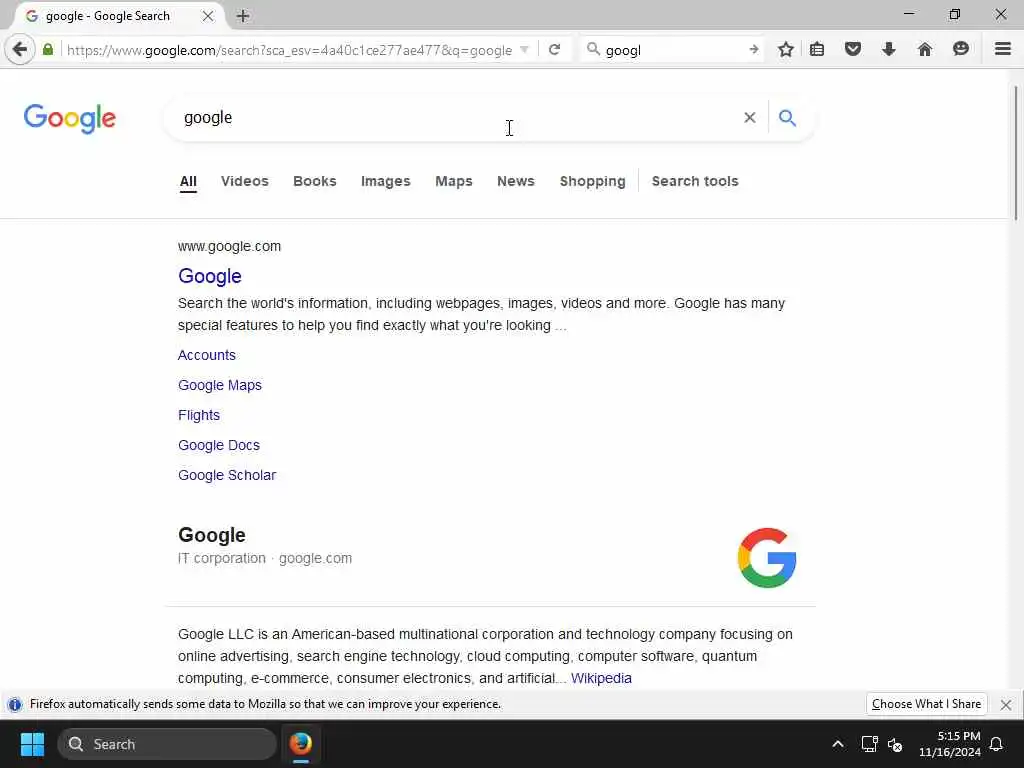Reload the page with the refresh icon

tap(554, 50)
